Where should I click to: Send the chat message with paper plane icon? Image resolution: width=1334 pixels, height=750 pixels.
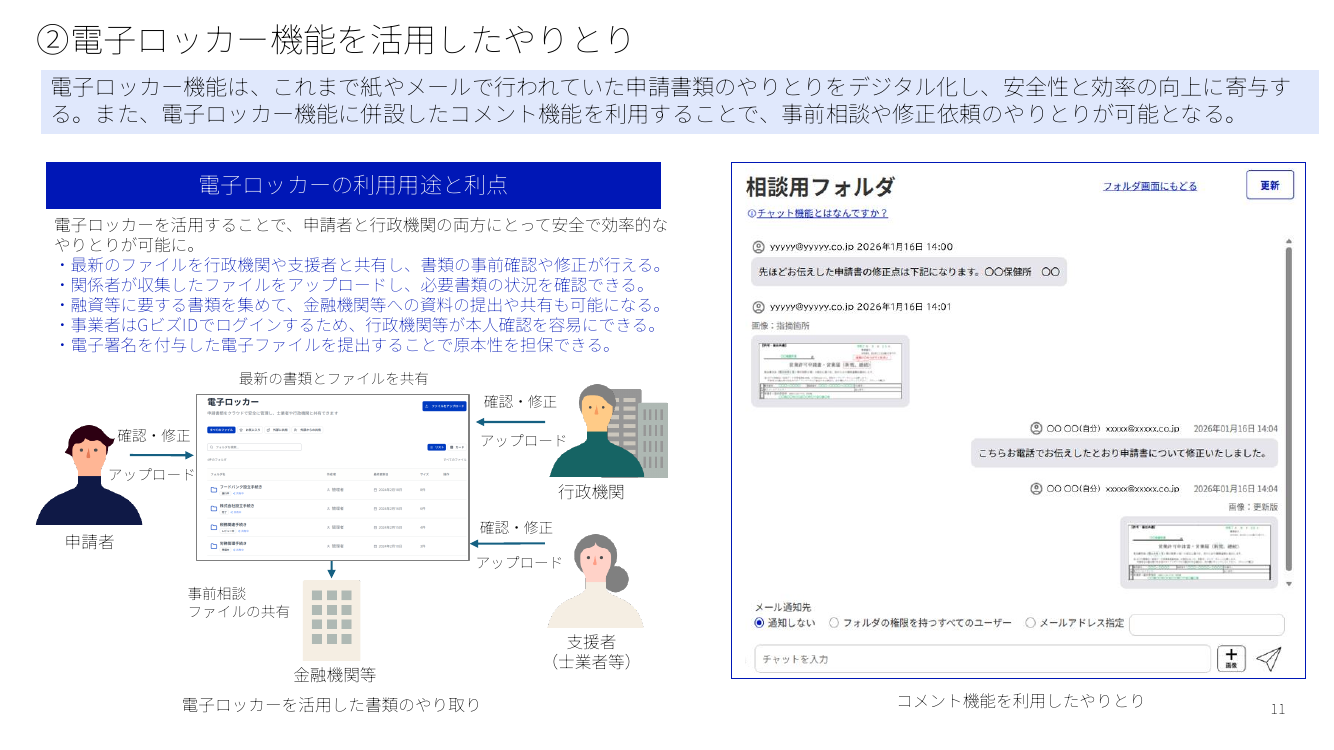tap(1268, 658)
